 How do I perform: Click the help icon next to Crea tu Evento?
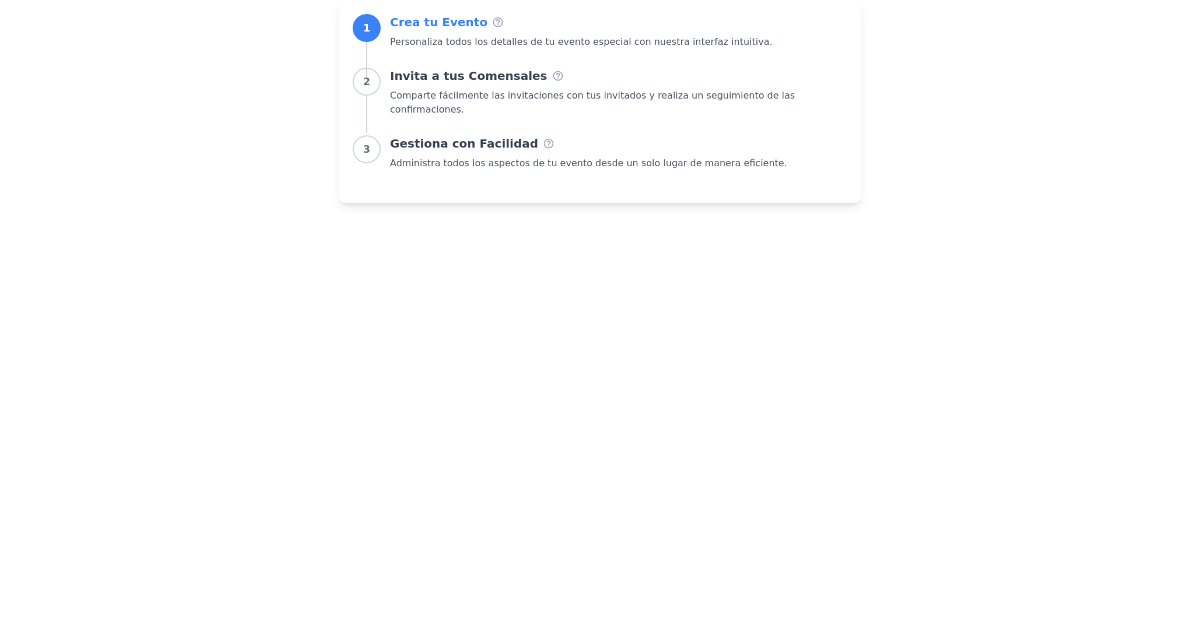[x=497, y=21]
